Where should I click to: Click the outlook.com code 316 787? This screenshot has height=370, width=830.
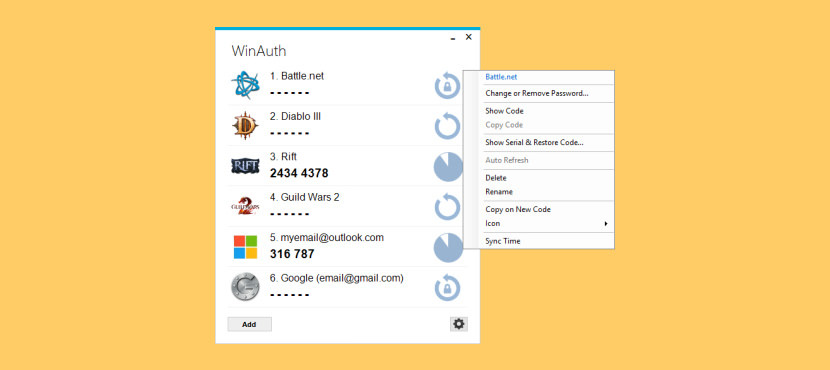[x=292, y=254]
